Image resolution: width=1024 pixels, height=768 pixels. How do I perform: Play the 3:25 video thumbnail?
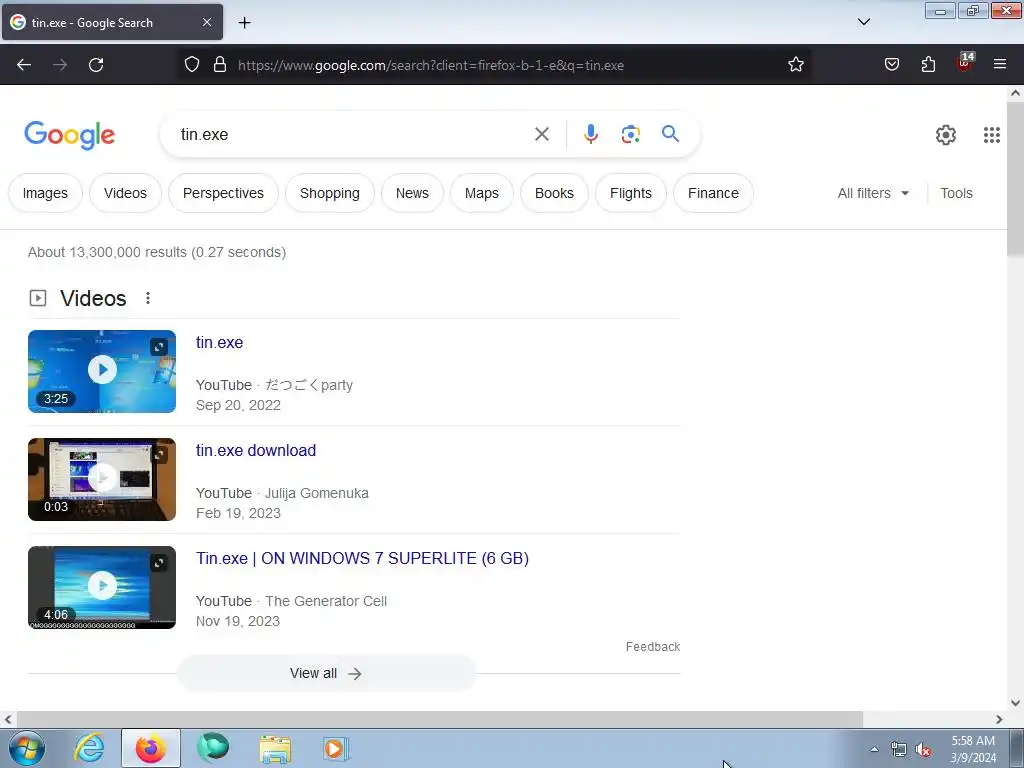click(102, 371)
